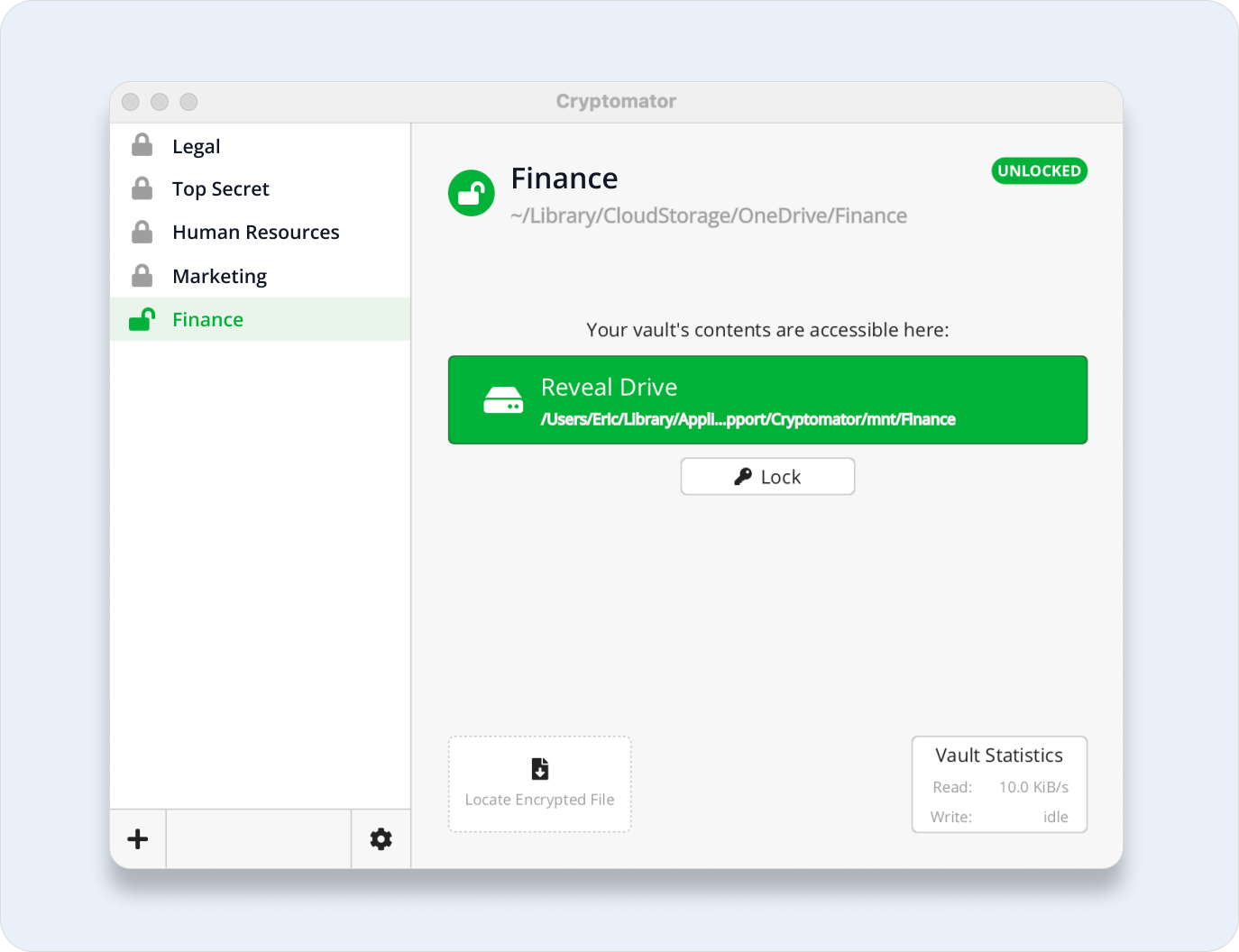Add a new vault with the plus icon
This screenshot has height=952, width=1239.
coord(138,839)
